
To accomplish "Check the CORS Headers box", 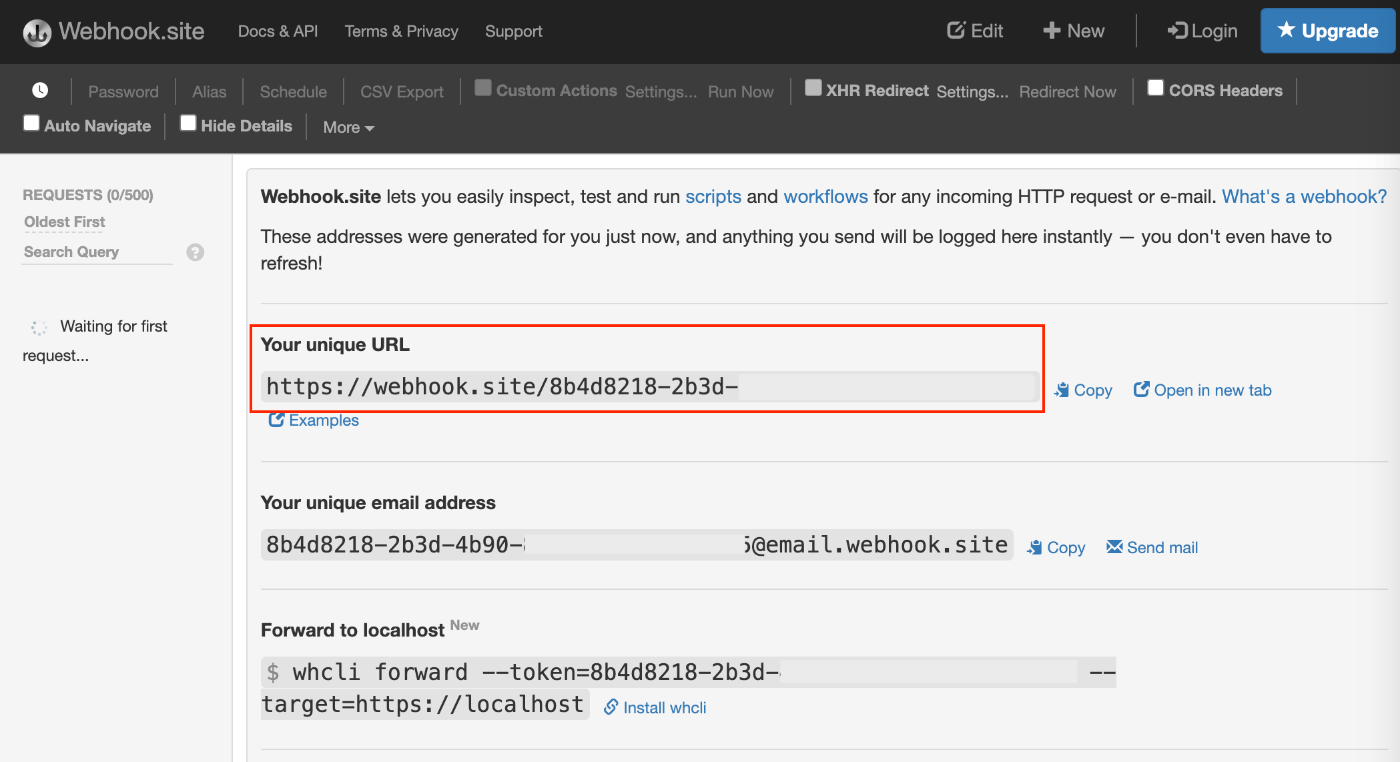I will 1155,89.
